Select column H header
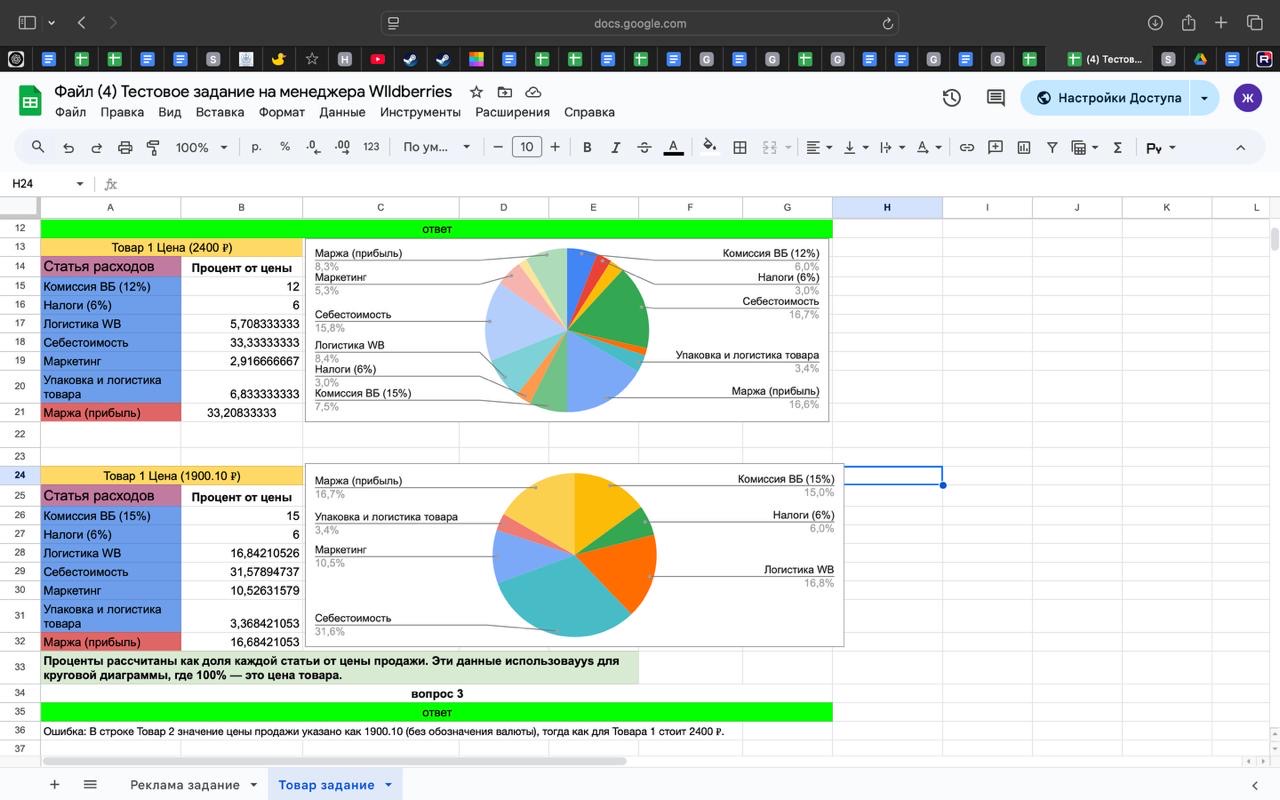The width and height of the screenshot is (1280, 800). [x=887, y=207]
